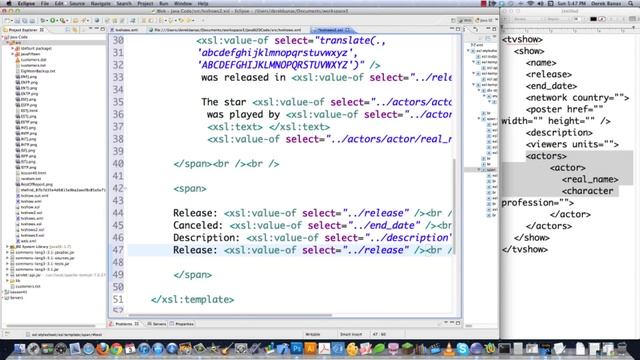Toggle Link with Editor in Project Explorer

click(x=75, y=30)
